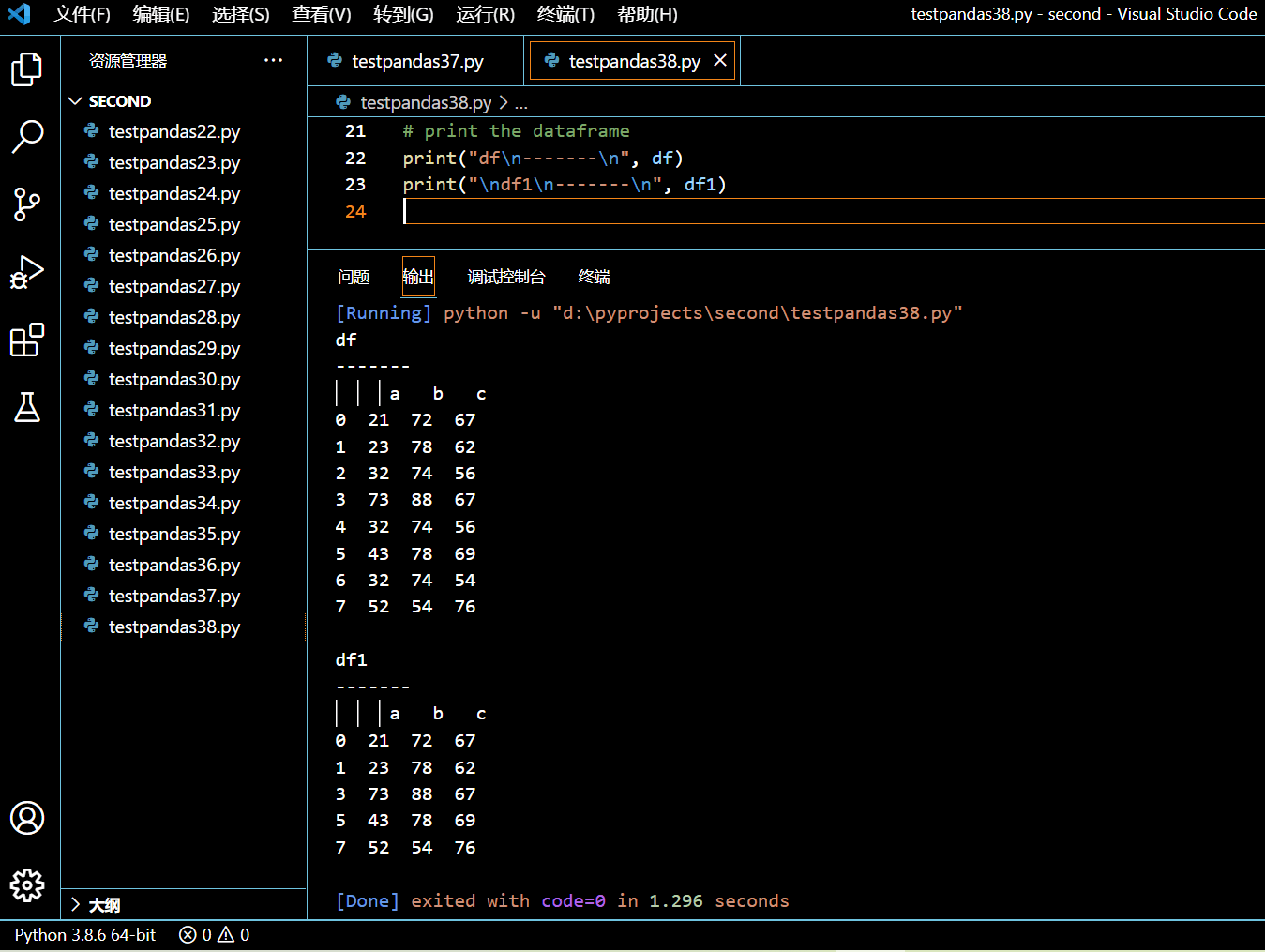Click the [Done] exited with code=0 line
Image resolution: width=1265 pixels, height=952 pixels.
pos(563,900)
